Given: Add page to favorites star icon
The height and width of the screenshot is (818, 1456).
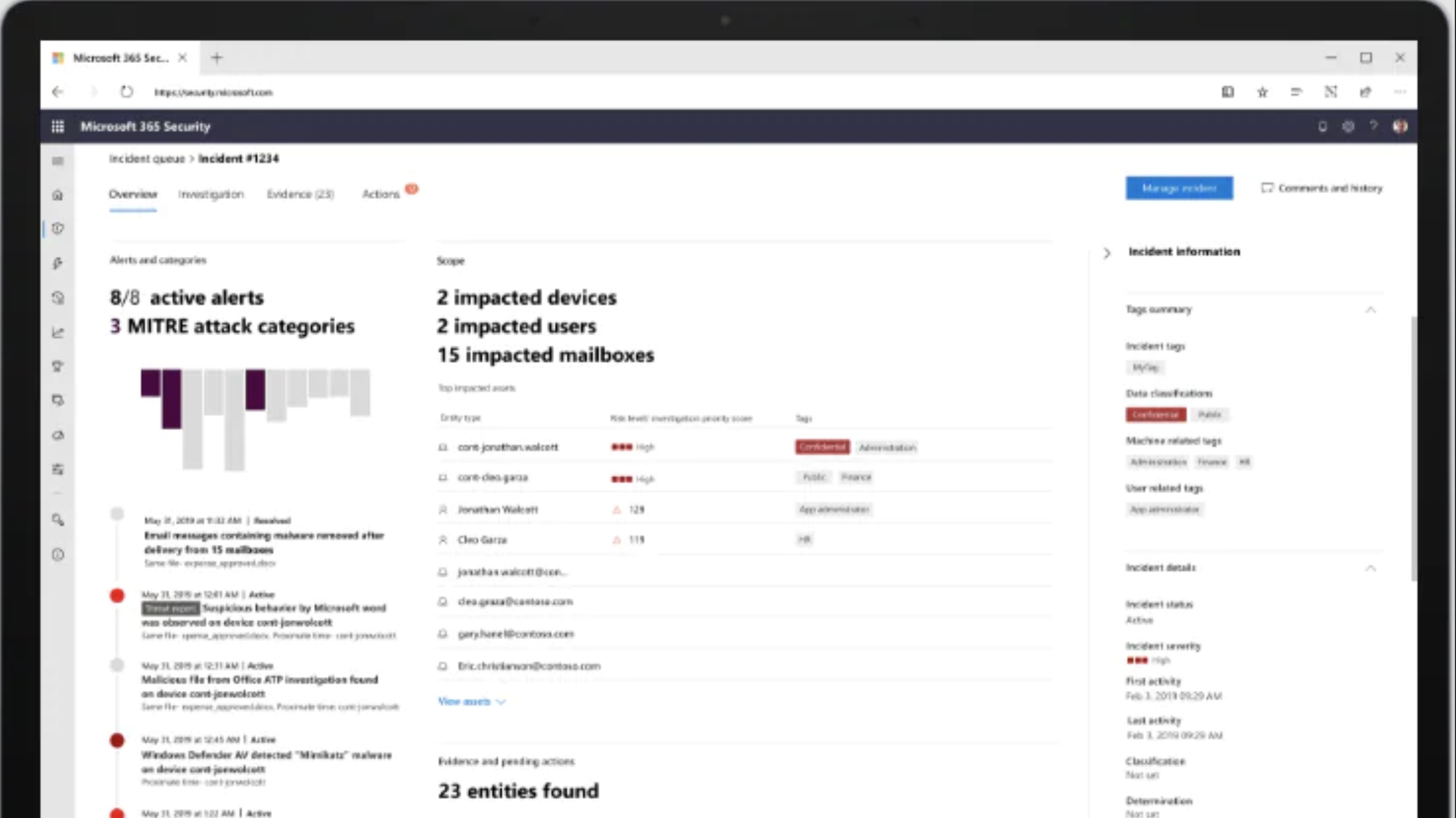Looking at the screenshot, I should click(1262, 92).
